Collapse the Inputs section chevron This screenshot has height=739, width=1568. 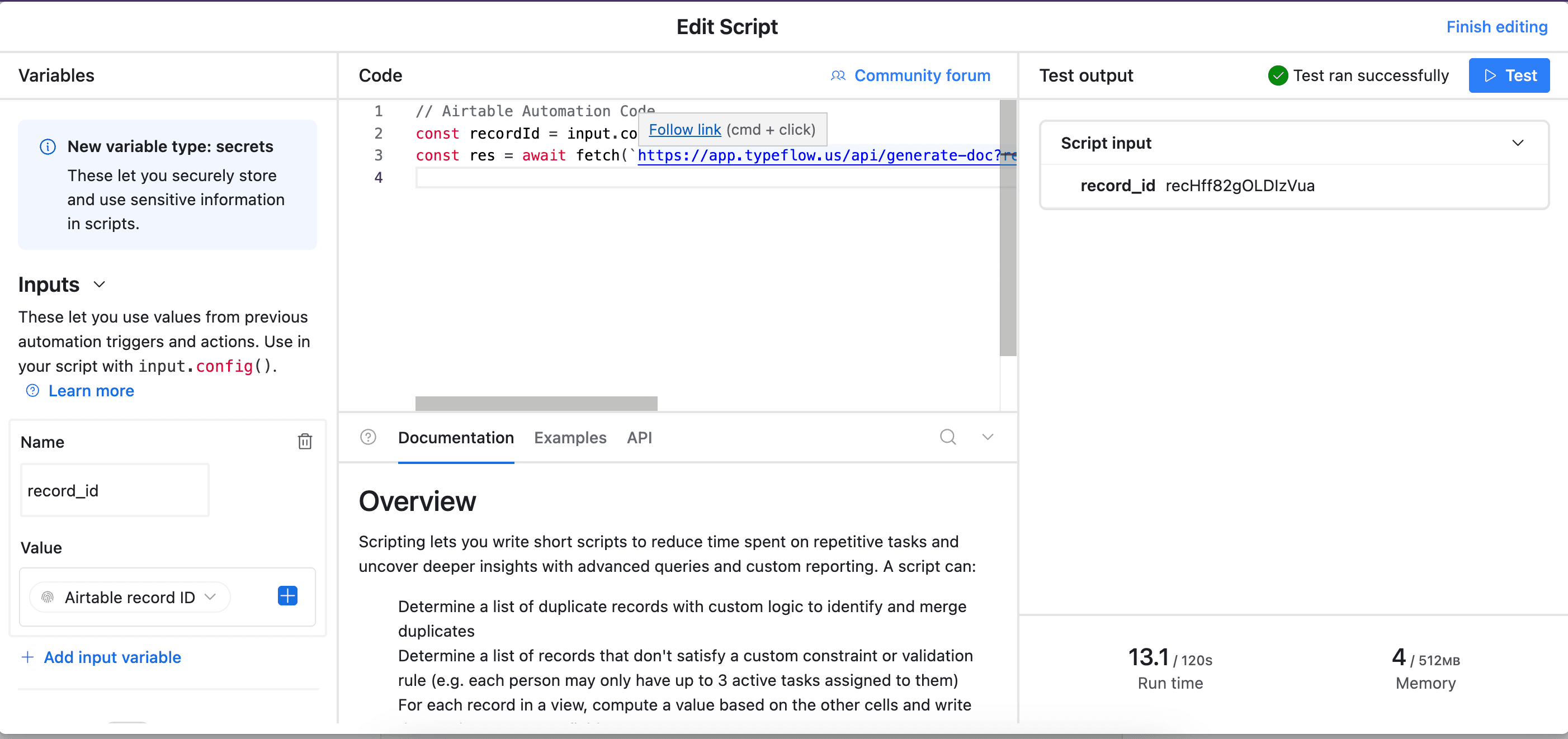tap(99, 284)
